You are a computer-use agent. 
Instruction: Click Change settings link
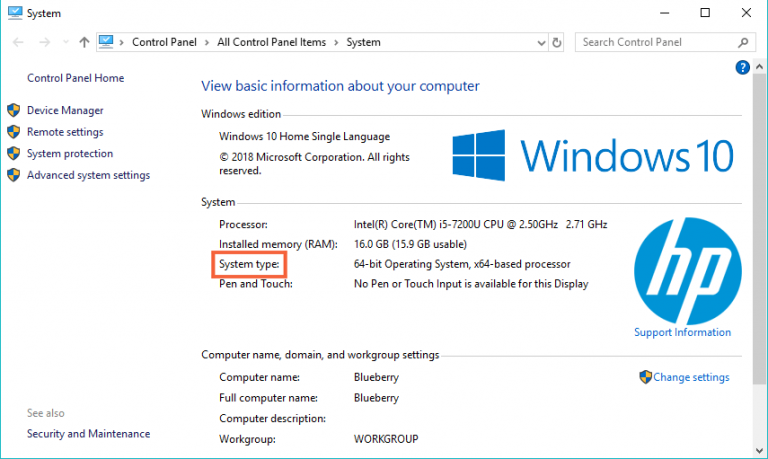point(691,378)
